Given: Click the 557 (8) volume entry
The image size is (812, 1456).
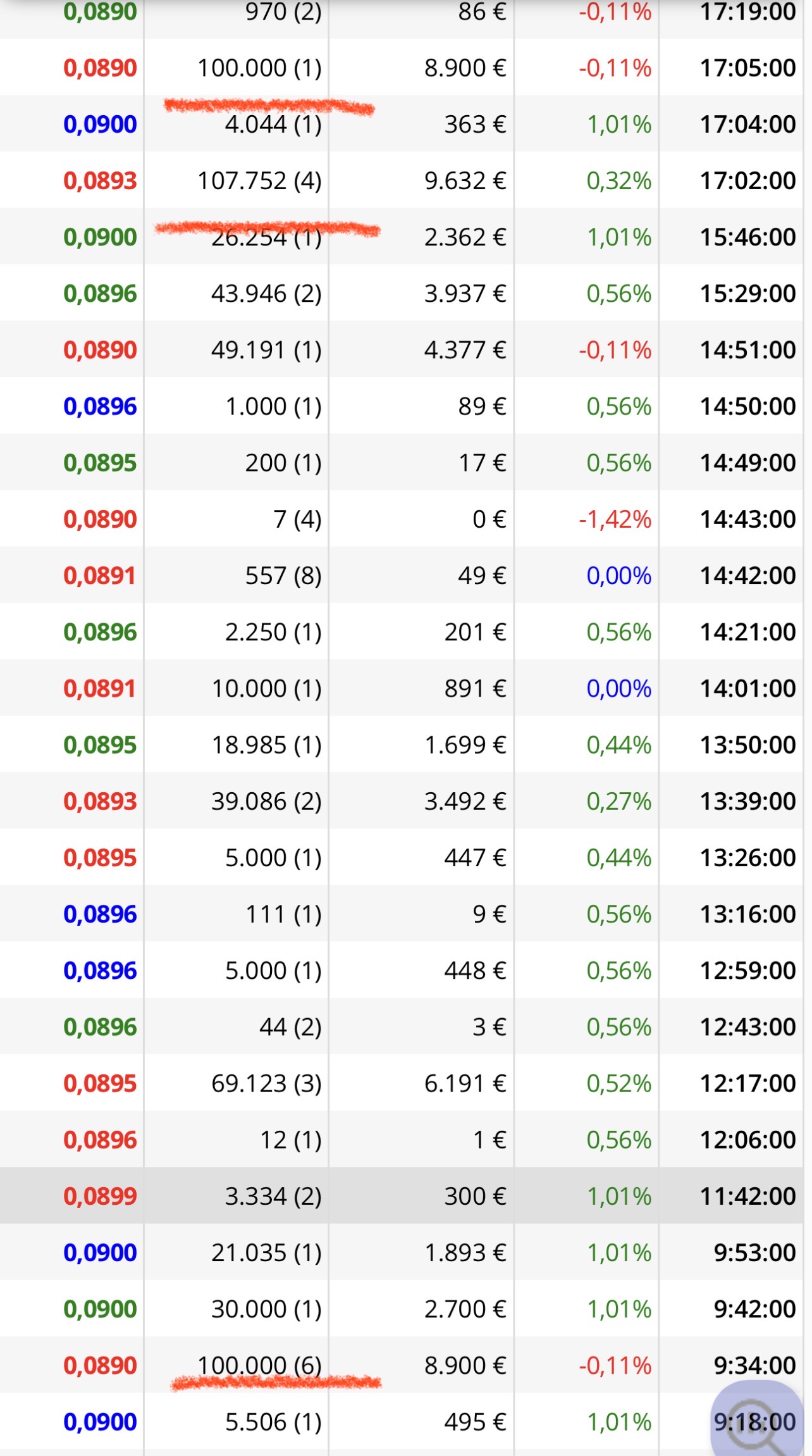Looking at the screenshot, I should 283,576.
